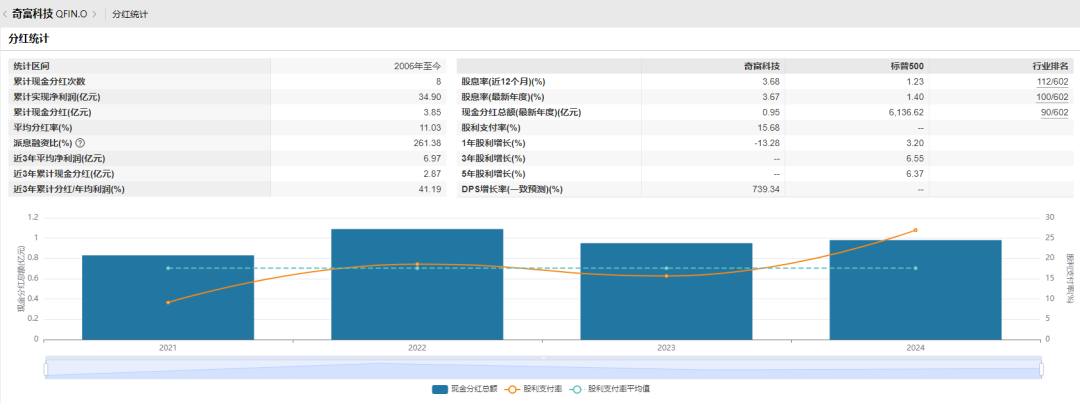This screenshot has height=403, width=1080.
Task: Click value 41.19 in last row
Action: [430, 189]
